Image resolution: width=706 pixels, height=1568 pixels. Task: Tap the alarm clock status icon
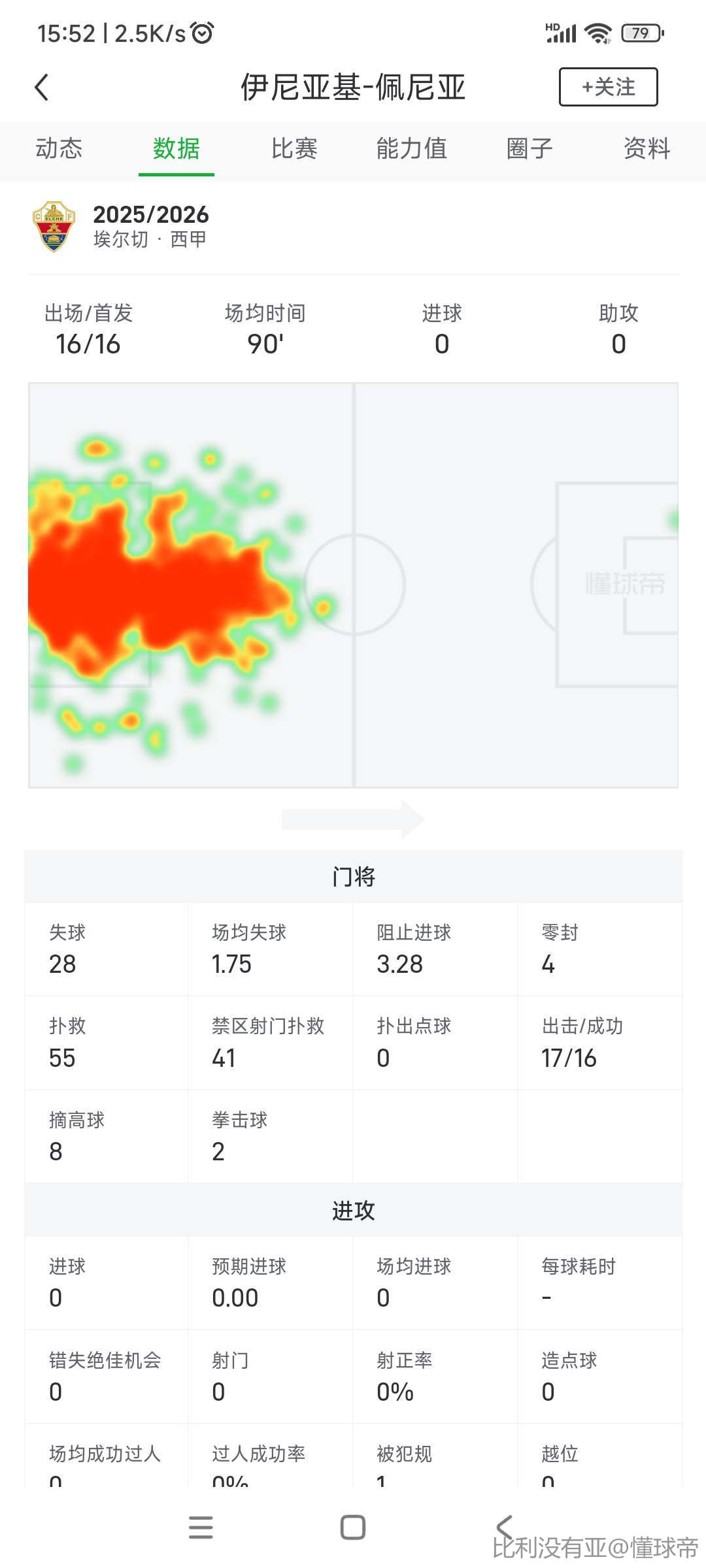click(203, 33)
